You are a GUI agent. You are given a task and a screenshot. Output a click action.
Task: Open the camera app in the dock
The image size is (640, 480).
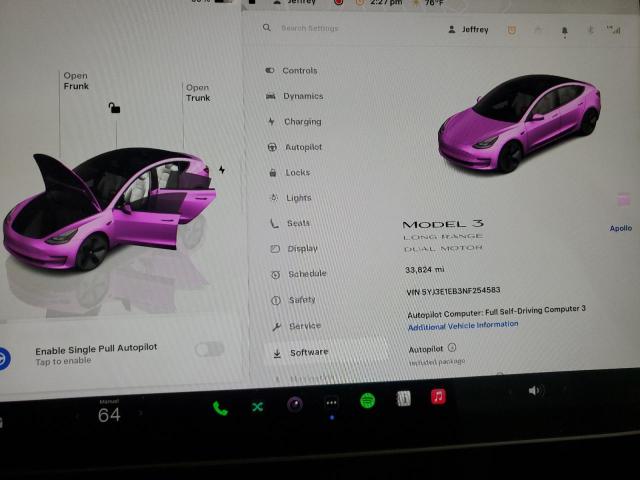click(294, 404)
